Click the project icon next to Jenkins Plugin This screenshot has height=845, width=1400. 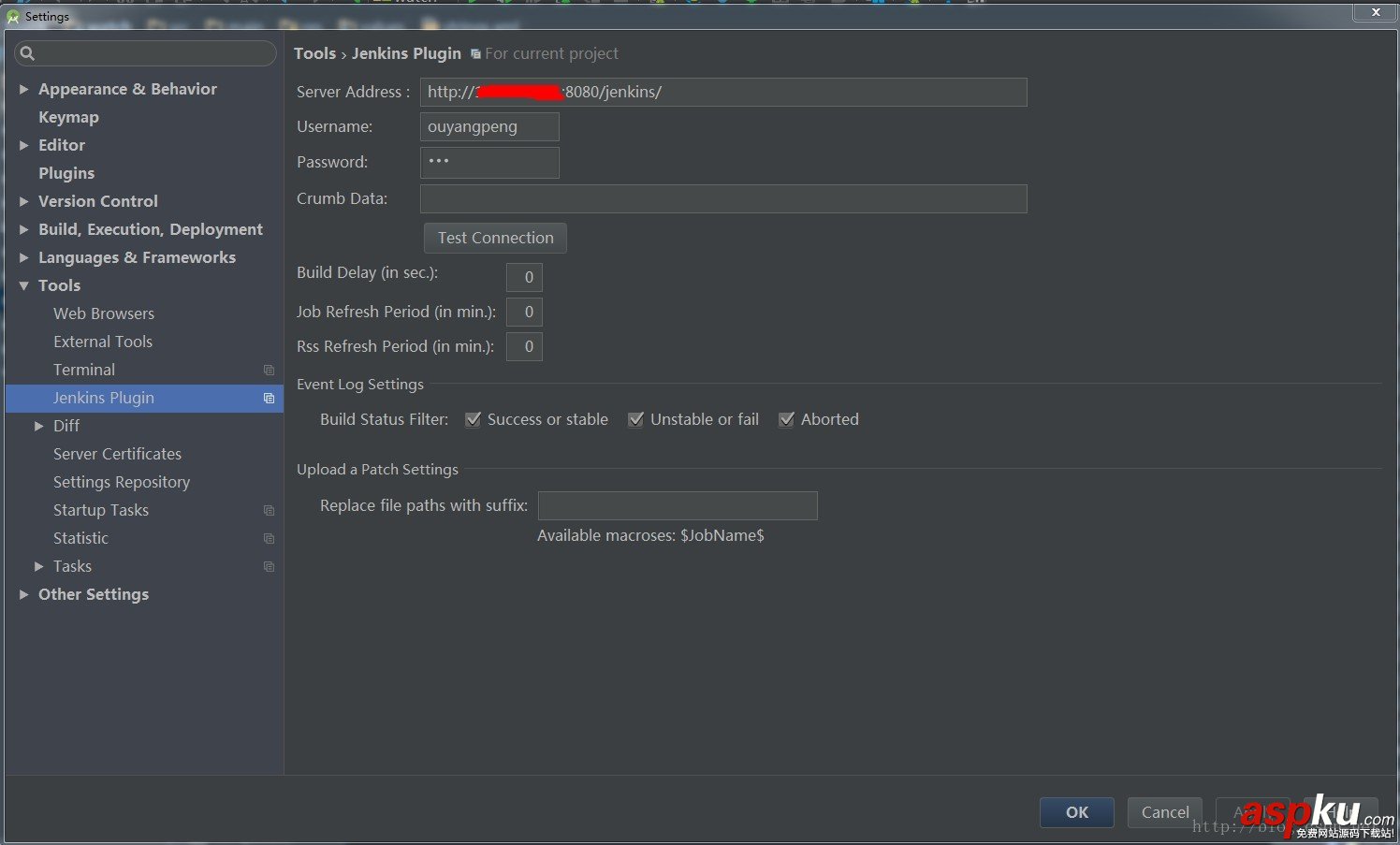click(269, 398)
